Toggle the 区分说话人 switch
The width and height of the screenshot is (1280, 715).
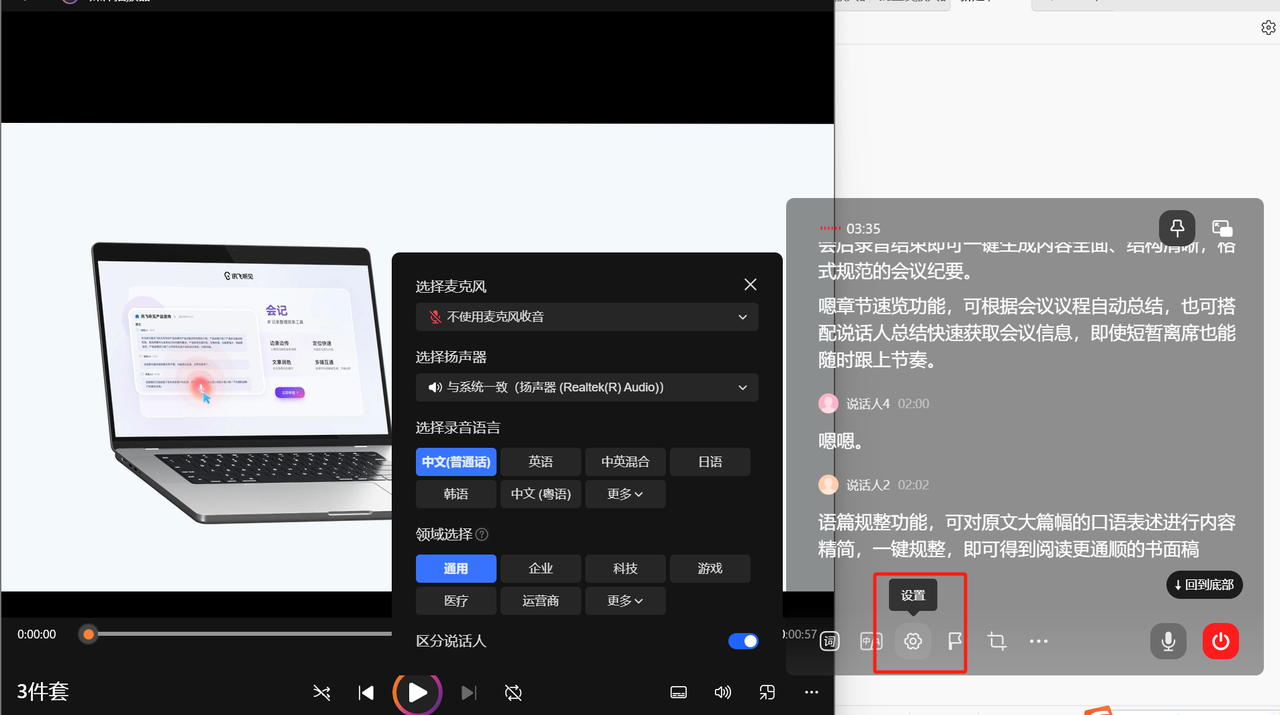pyautogui.click(x=743, y=641)
